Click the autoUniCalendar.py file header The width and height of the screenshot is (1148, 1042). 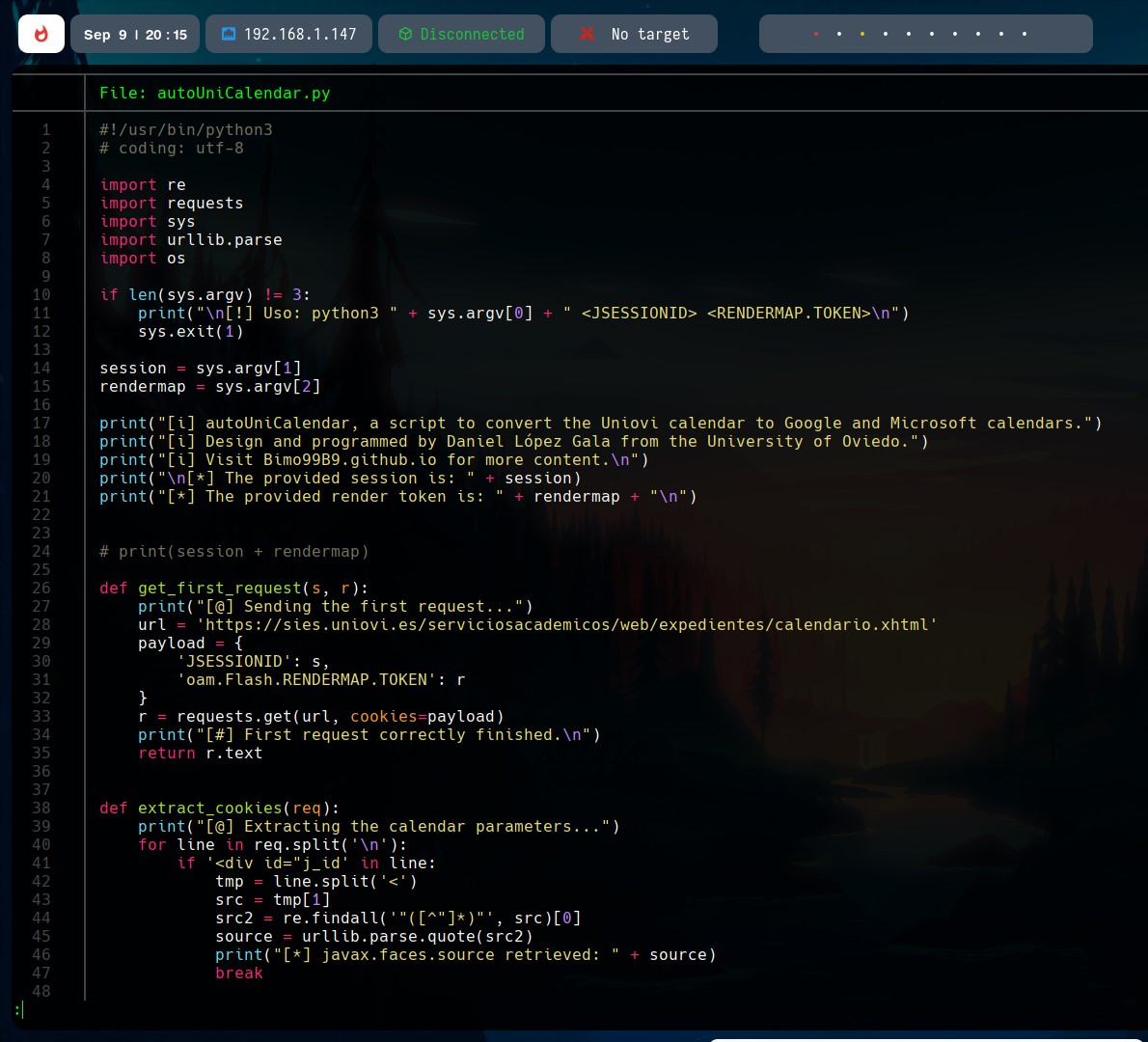tap(214, 93)
